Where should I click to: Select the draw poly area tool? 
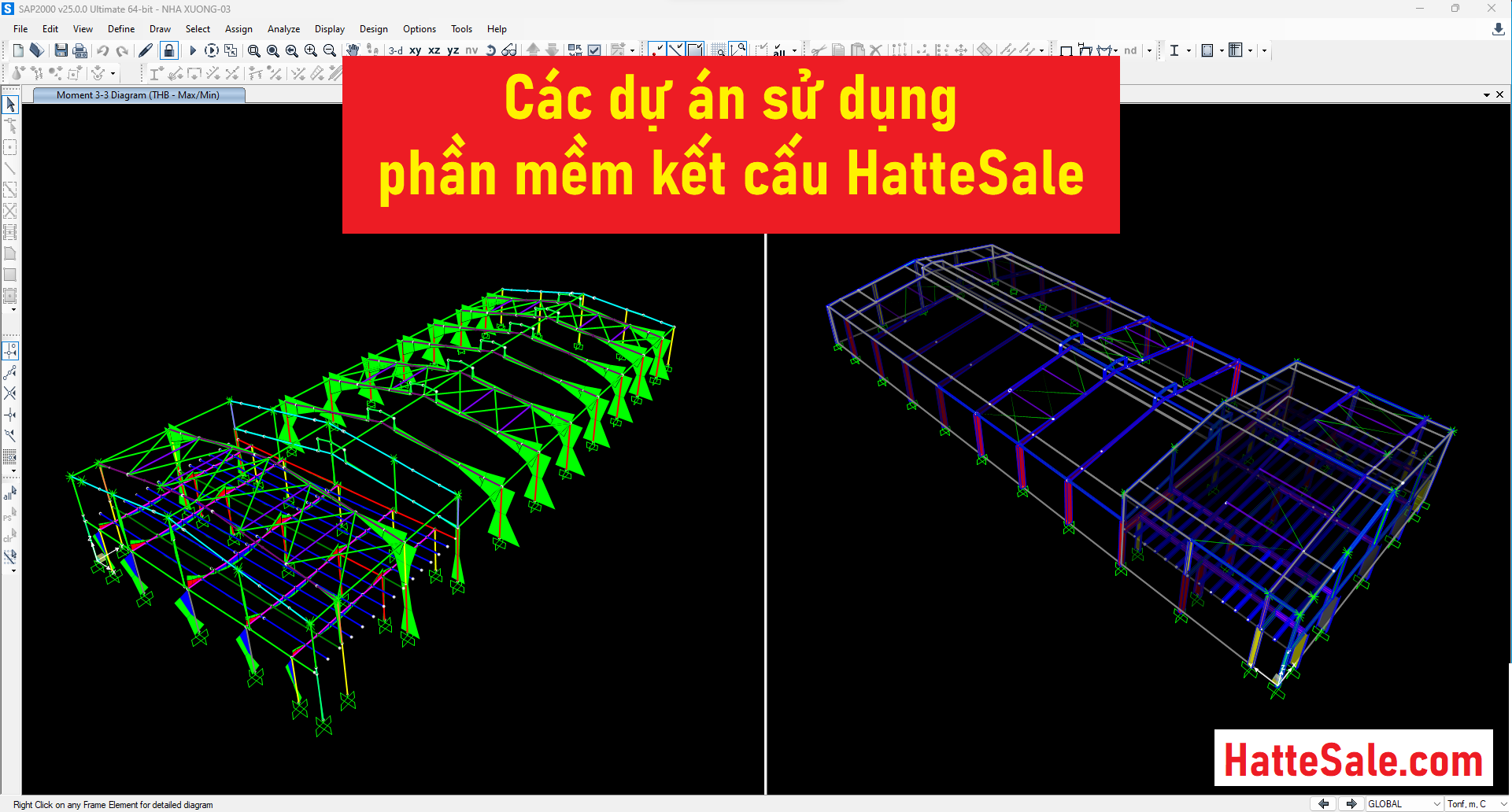pyautogui.click(x=10, y=253)
